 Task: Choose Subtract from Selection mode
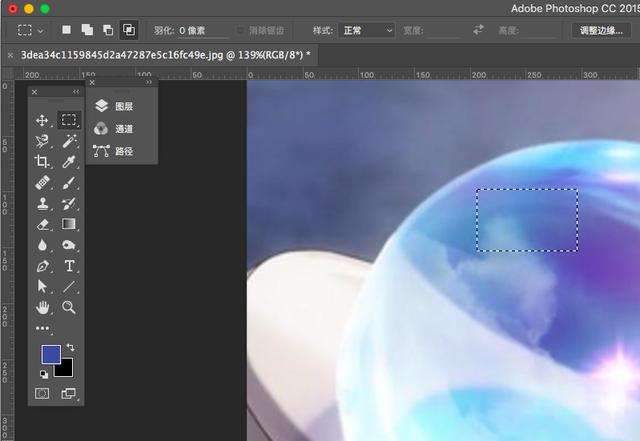click(x=108, y=30)
